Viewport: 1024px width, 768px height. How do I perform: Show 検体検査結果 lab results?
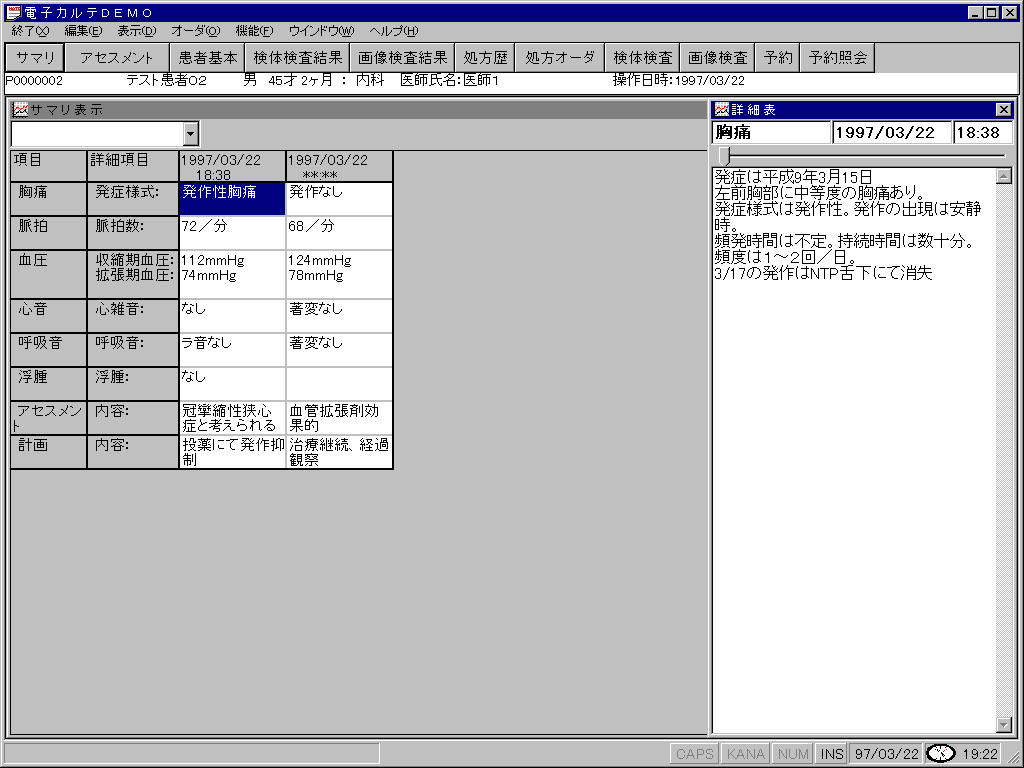pyautogui.click(x=298, y=58)
